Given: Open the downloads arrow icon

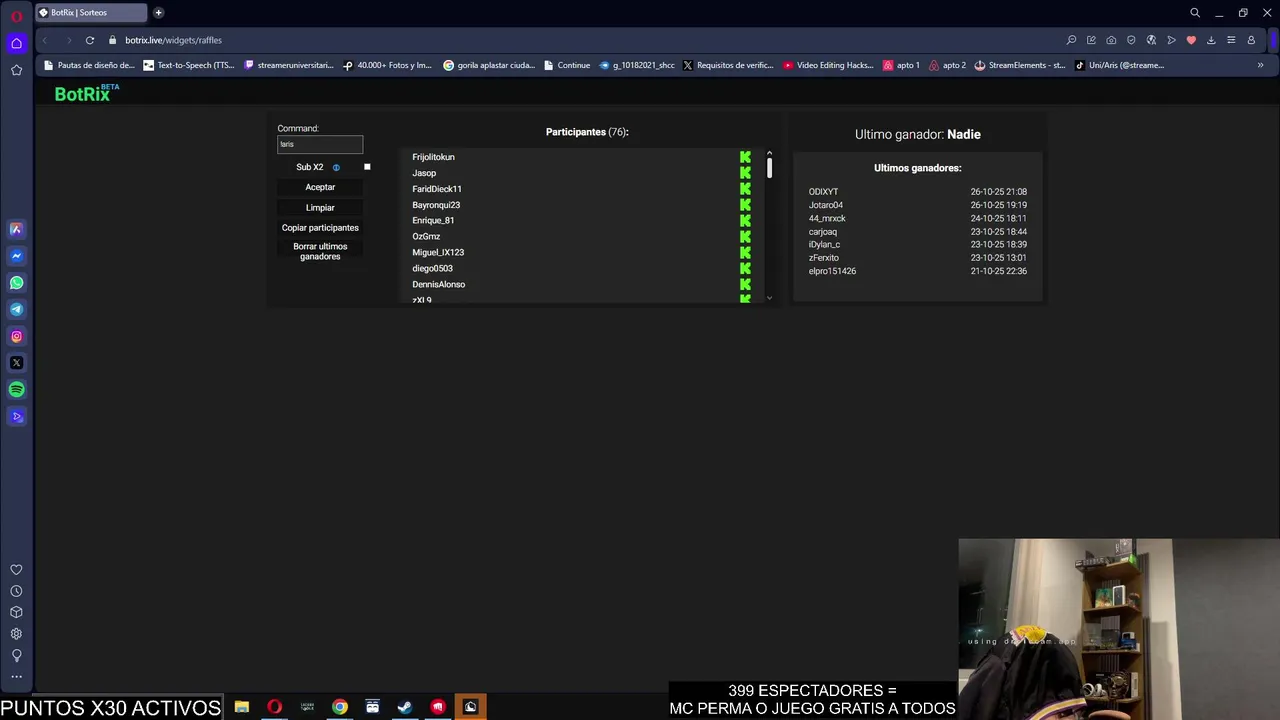Looking at the screenshot, I should coord(1211,40).
